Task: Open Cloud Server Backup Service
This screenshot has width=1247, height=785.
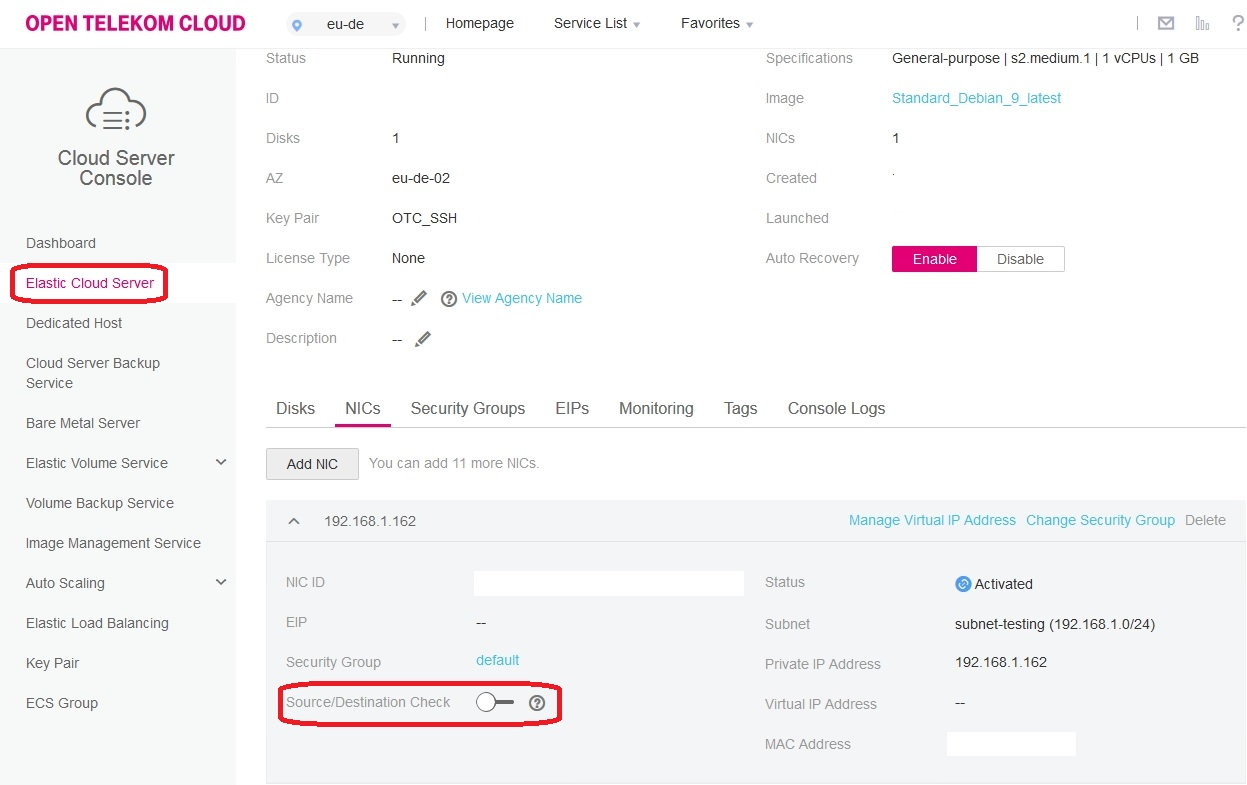Action: (x=93, y=373)
